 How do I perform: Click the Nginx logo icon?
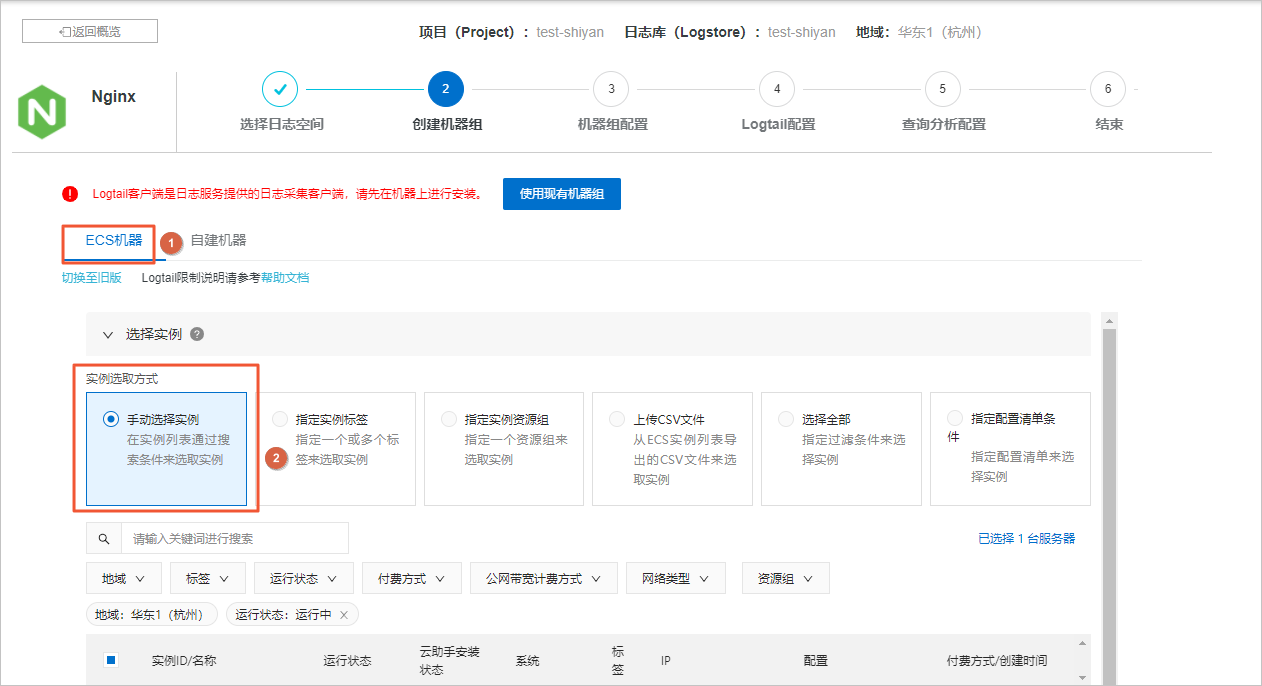[x=42, y=112]
